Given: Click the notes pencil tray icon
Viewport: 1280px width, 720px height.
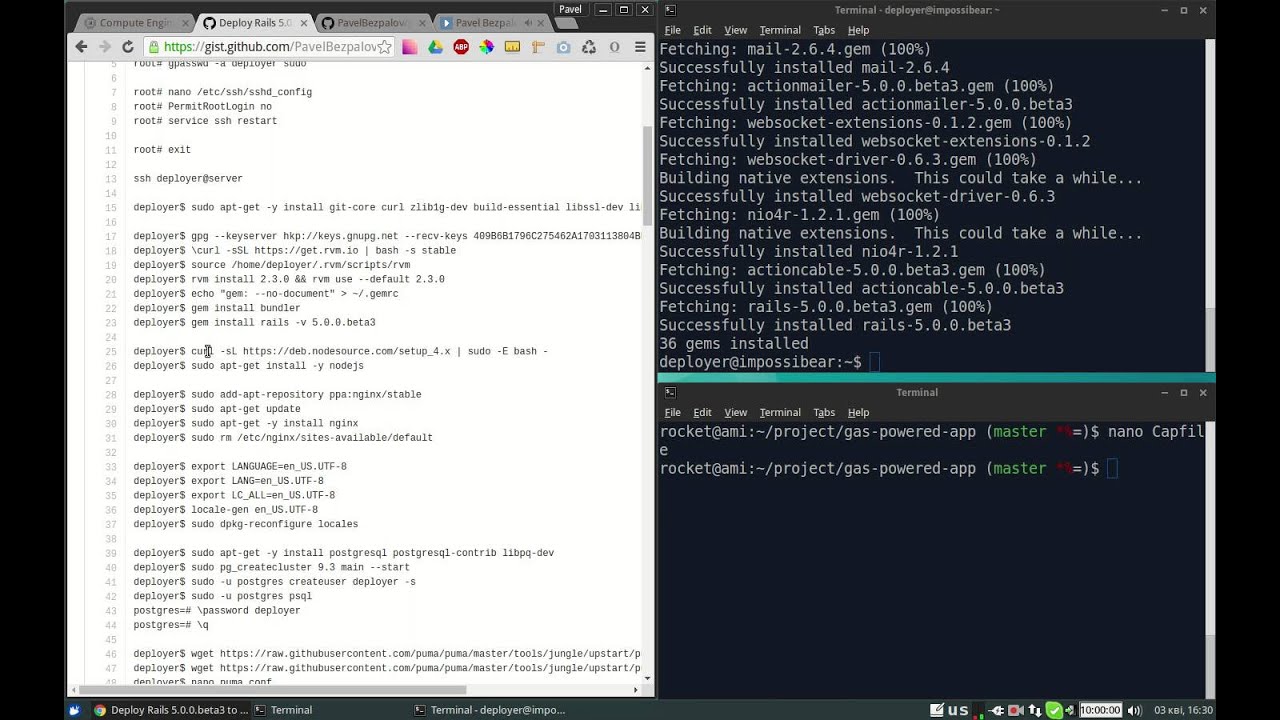Looking at the screenshot, I should pyautogui.click(x=937, y=710).
